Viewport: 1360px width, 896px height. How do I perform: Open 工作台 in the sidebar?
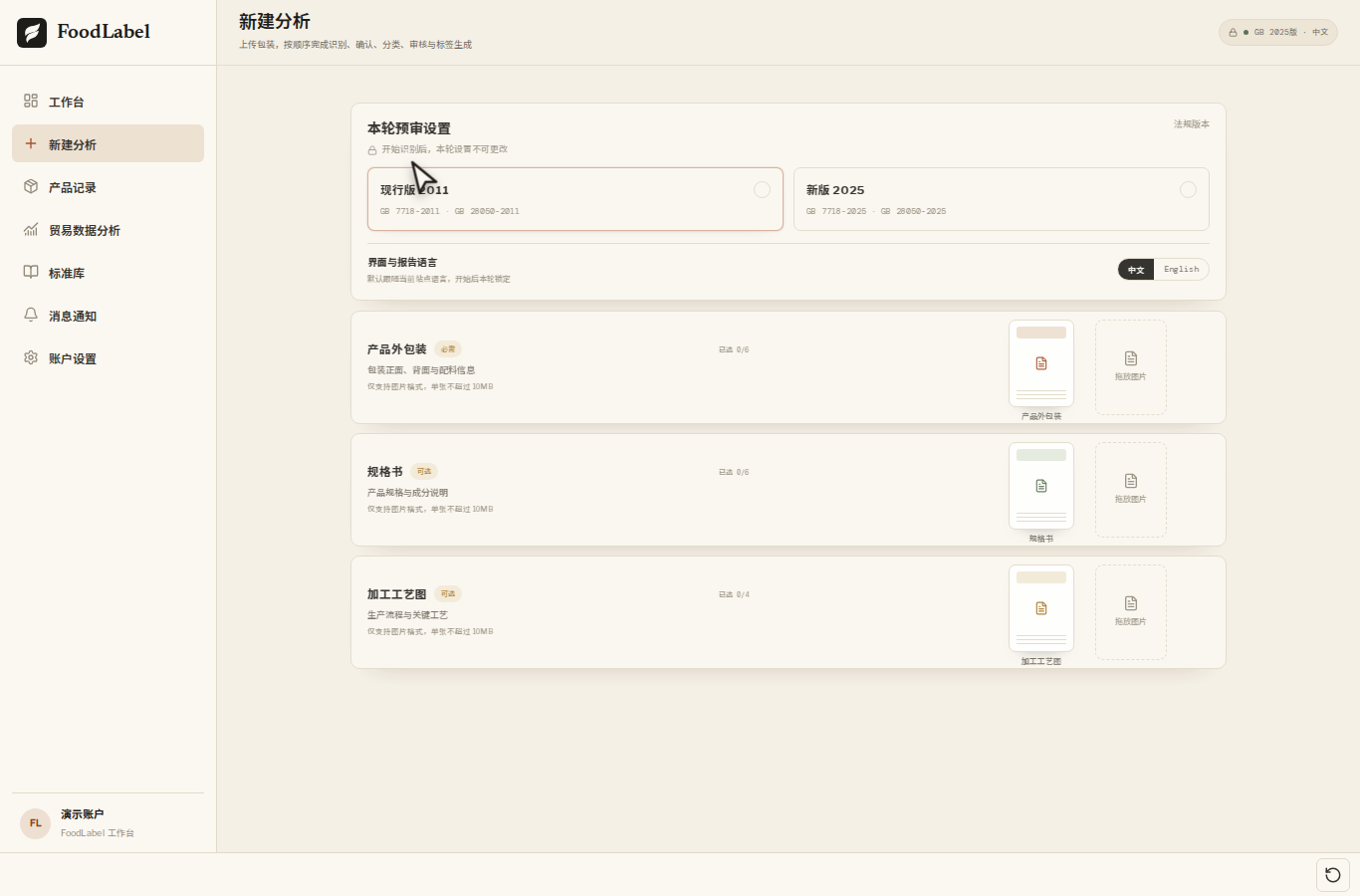tap(108, 102)
